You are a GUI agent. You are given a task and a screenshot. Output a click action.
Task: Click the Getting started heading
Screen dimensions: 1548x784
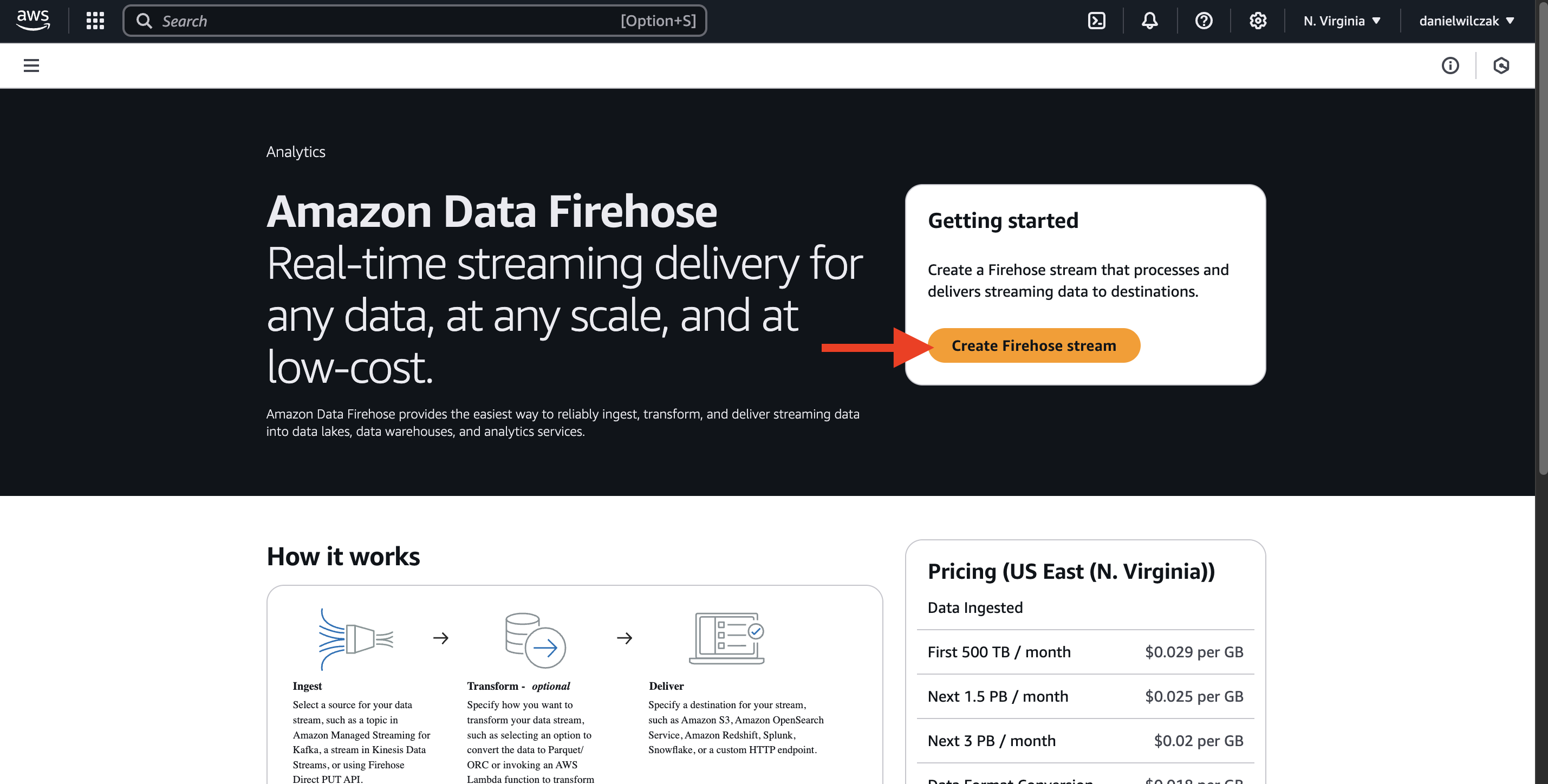pyautogui.click(x=1003, y=220)
